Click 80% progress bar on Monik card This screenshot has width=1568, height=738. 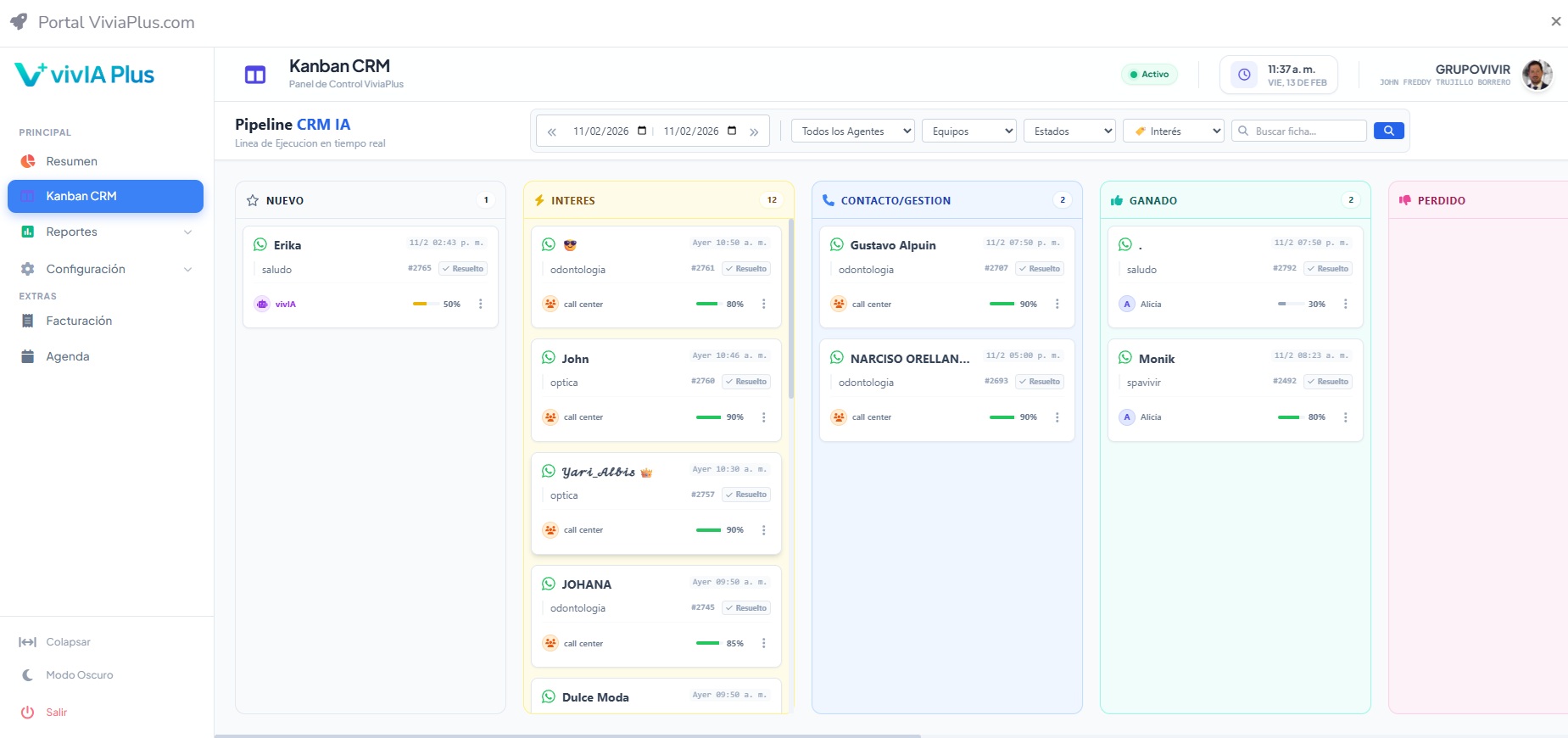[1288, 417]
